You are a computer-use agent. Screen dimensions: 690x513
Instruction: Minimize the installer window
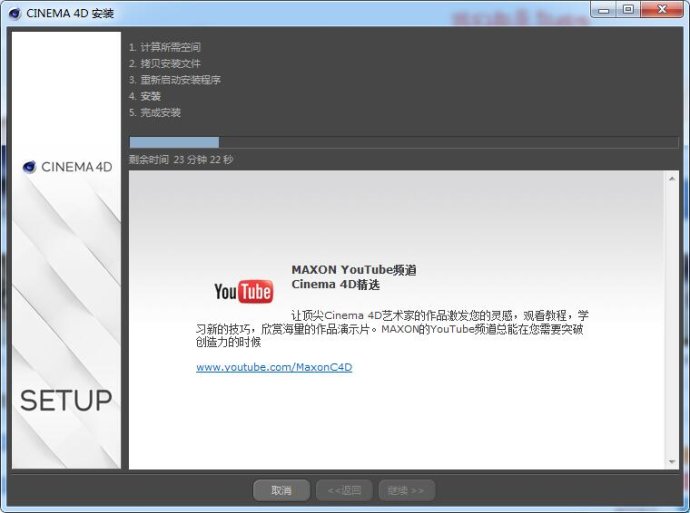(604, 10)
